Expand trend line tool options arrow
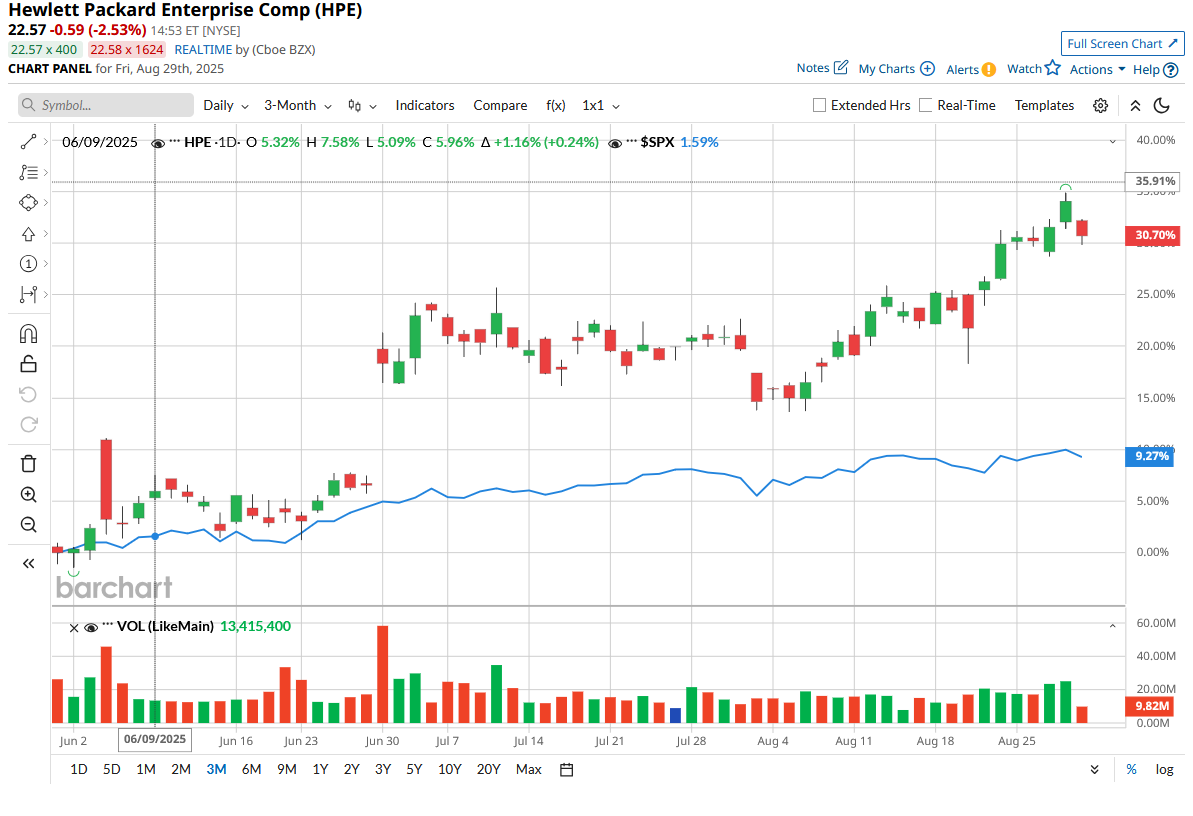This screenshot has width=1193, height=816. 46,142
